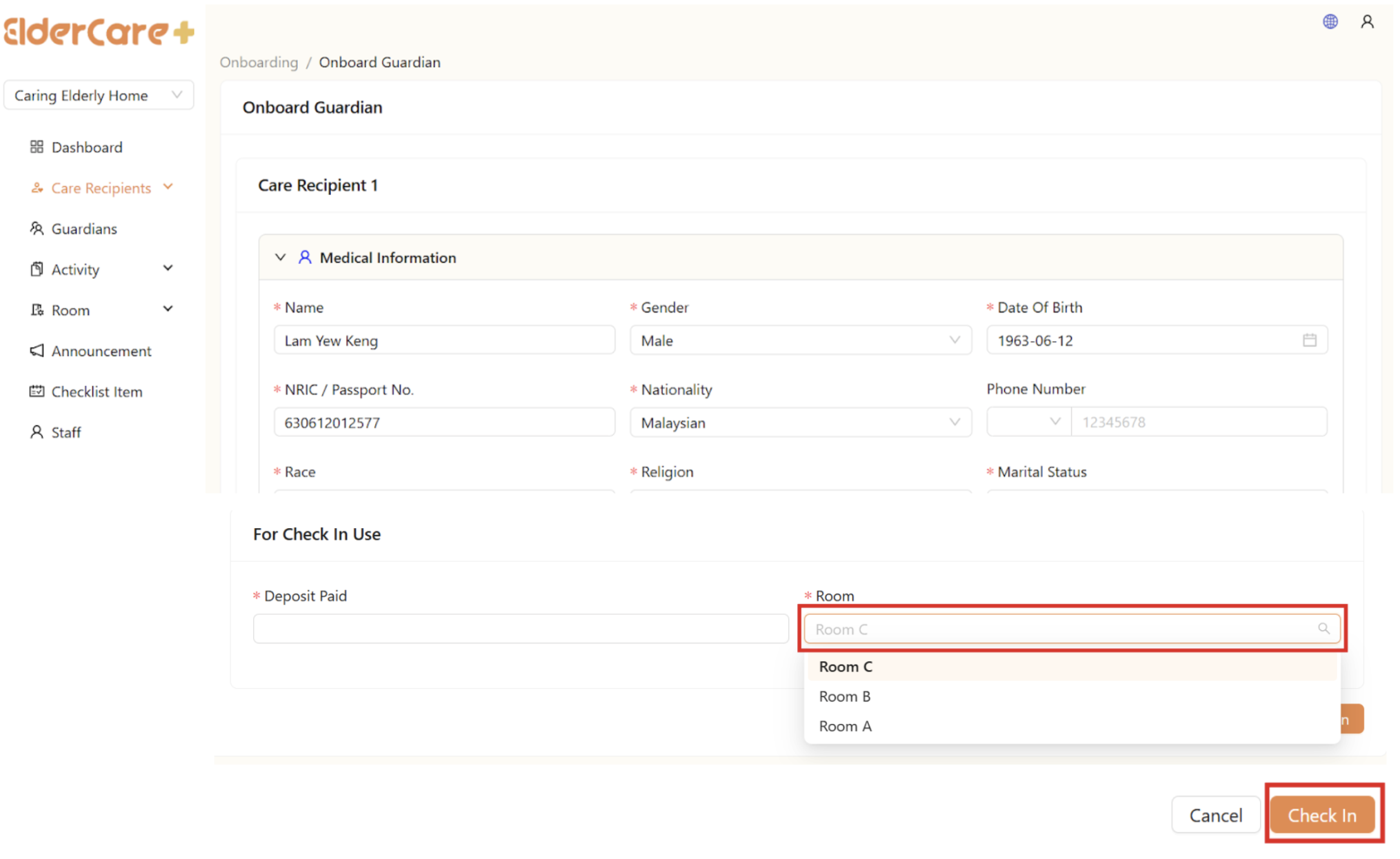Collapse the Medical Information section
This screenshot has height=859, width=1400.
(280, 257)
